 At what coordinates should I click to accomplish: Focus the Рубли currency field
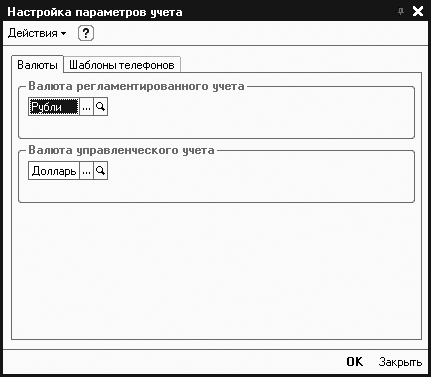54,107
